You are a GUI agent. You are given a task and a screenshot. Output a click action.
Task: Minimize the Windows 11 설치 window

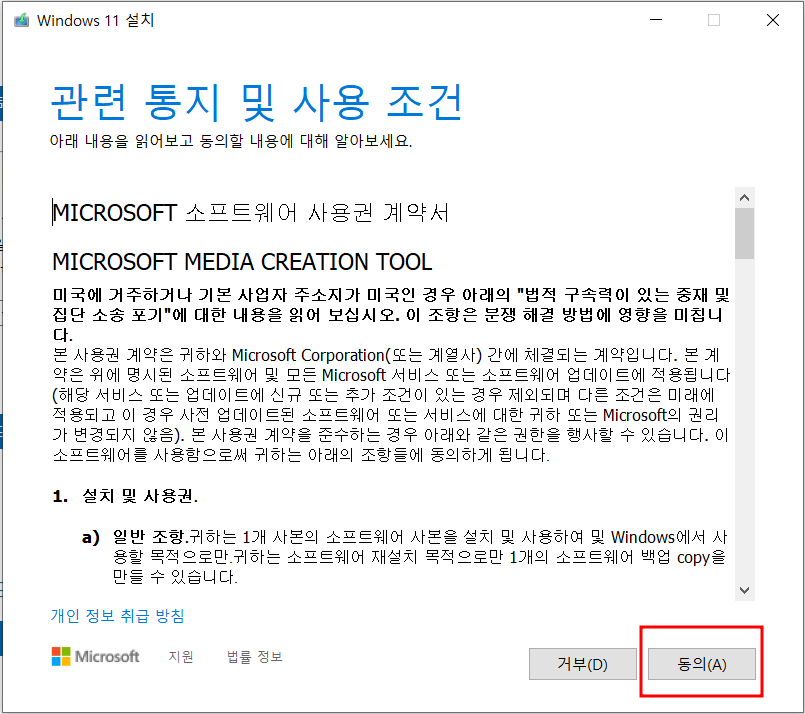point(656,20)
